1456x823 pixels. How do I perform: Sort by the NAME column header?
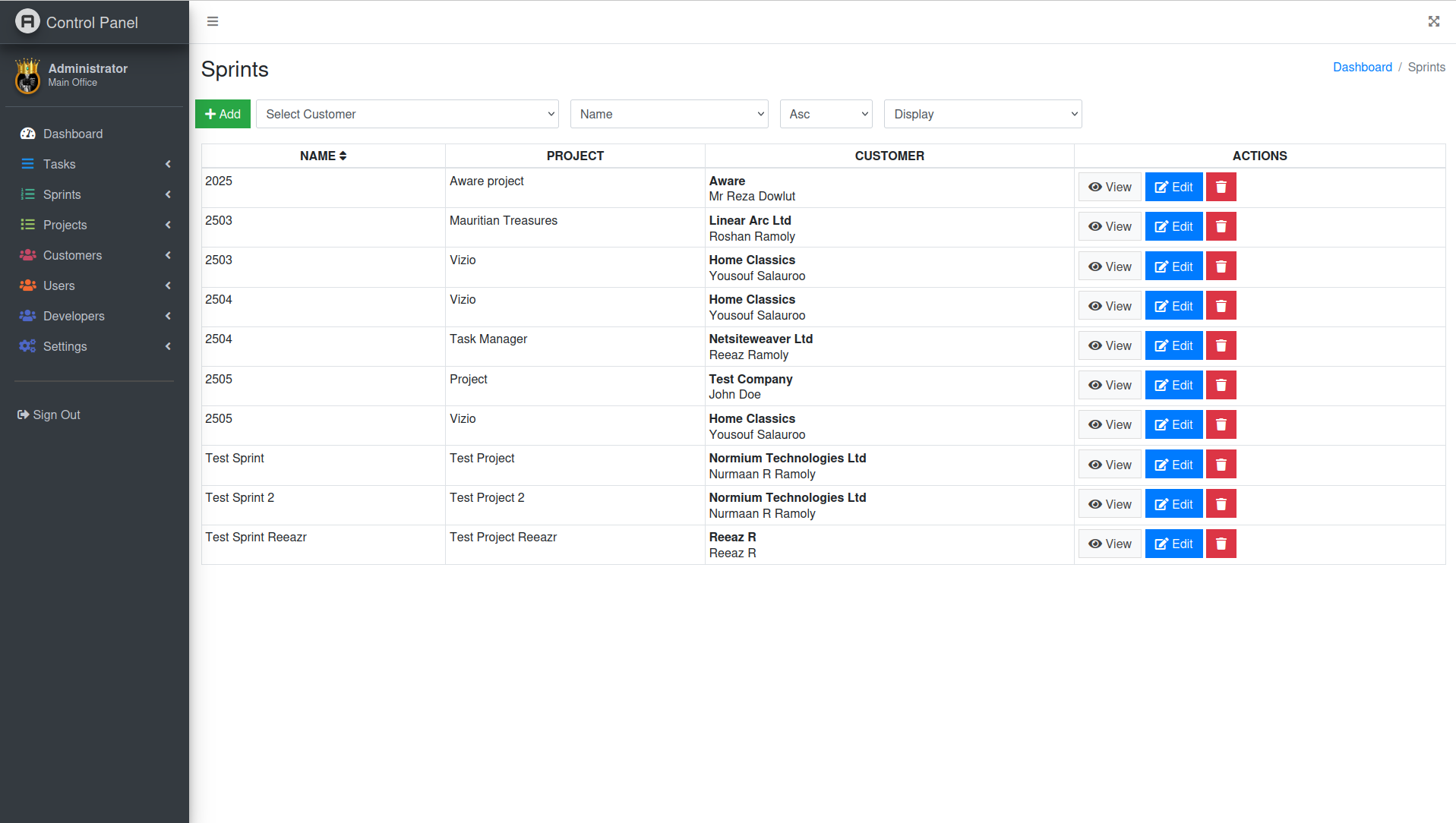pos(323,156)
